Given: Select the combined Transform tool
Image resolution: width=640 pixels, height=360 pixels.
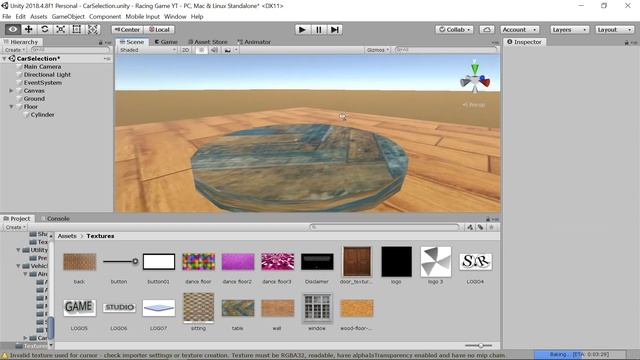Looking at the screenshot, I should (x=93, y=29).
